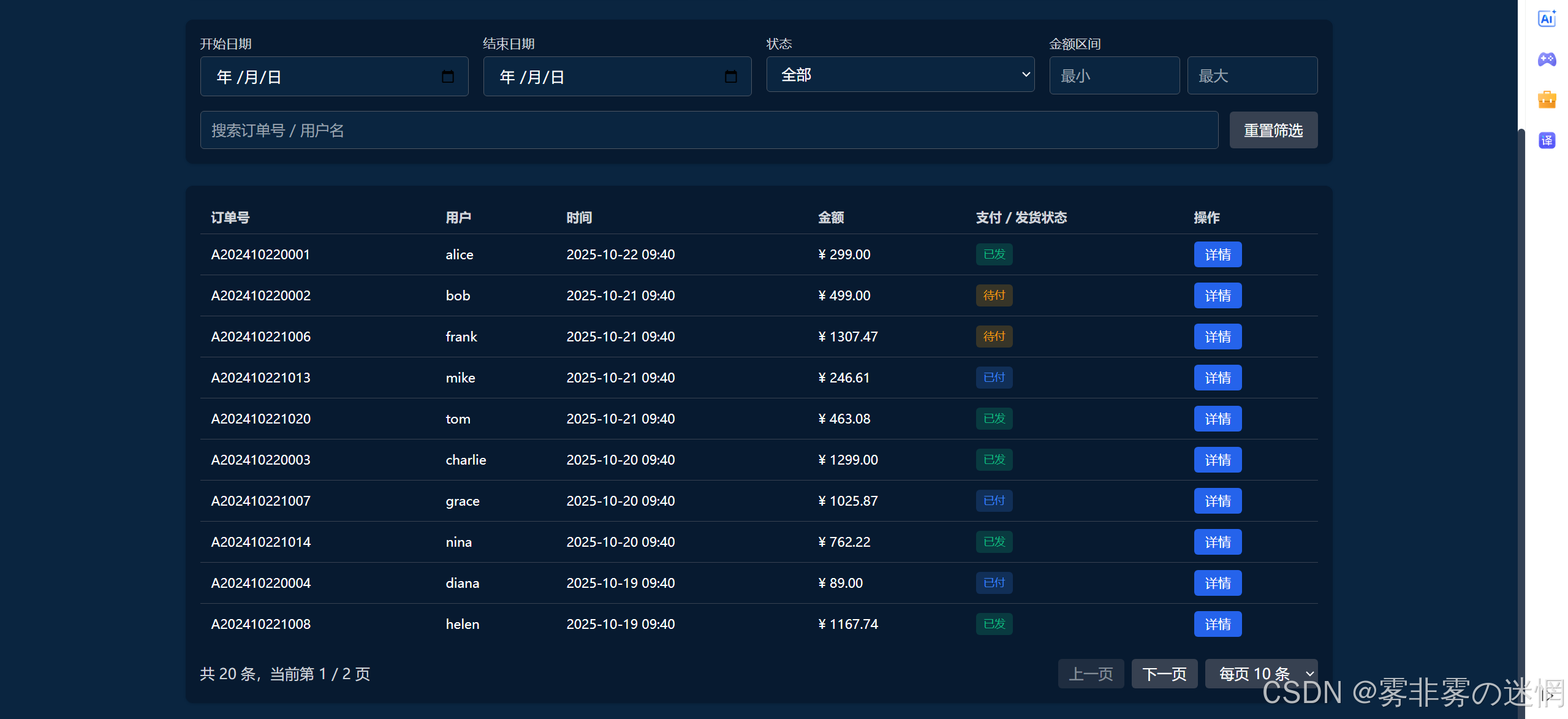Viewport: 1568px width, 719px height.
Task: Go to next page with 下一页
Action: (x=1164, y=674)
